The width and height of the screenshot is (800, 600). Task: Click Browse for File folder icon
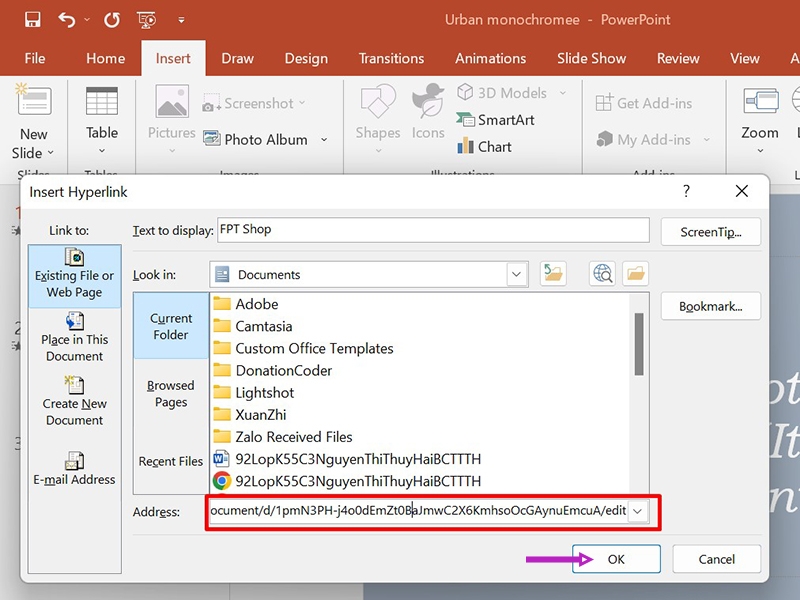(x=635, y=274)
